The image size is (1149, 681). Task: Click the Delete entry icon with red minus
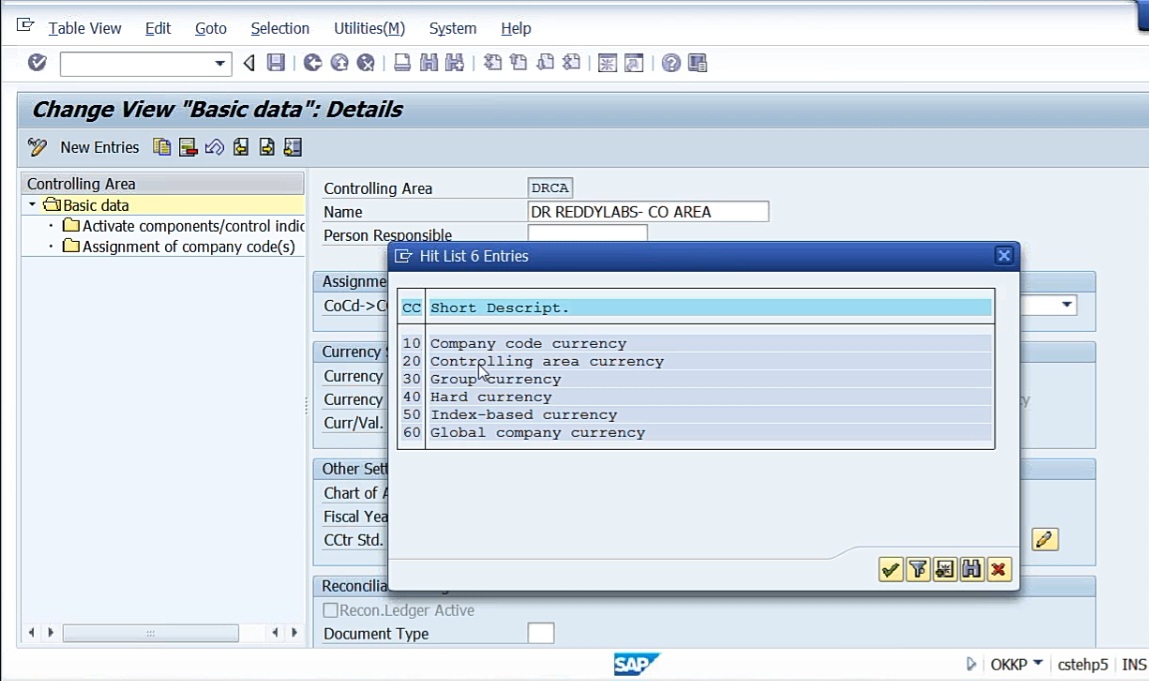188,147
